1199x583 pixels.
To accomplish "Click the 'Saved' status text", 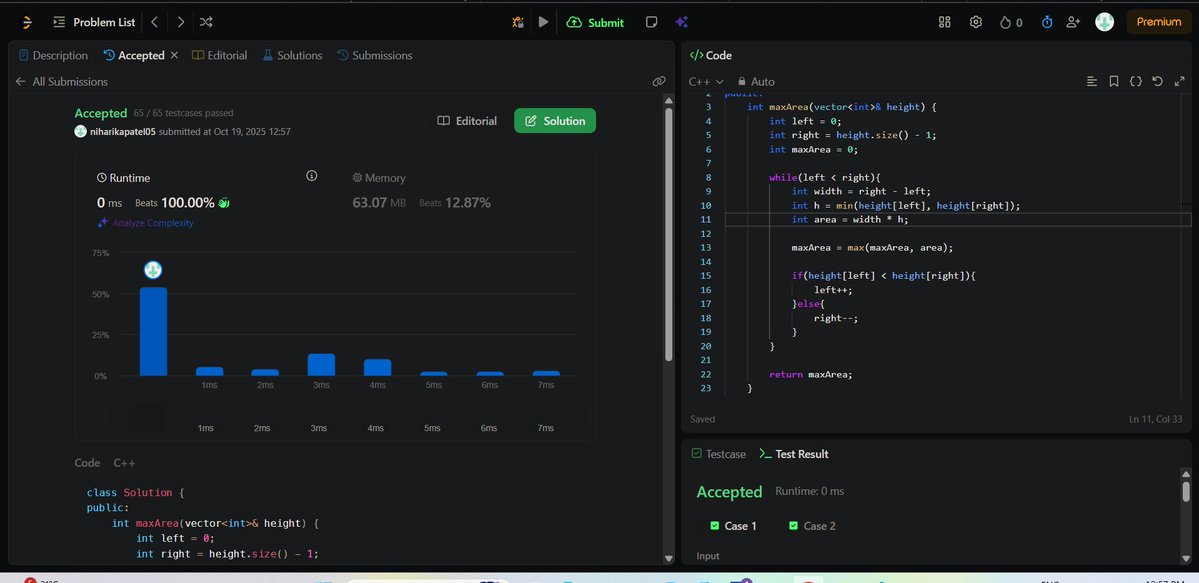I will click(703, 419).
